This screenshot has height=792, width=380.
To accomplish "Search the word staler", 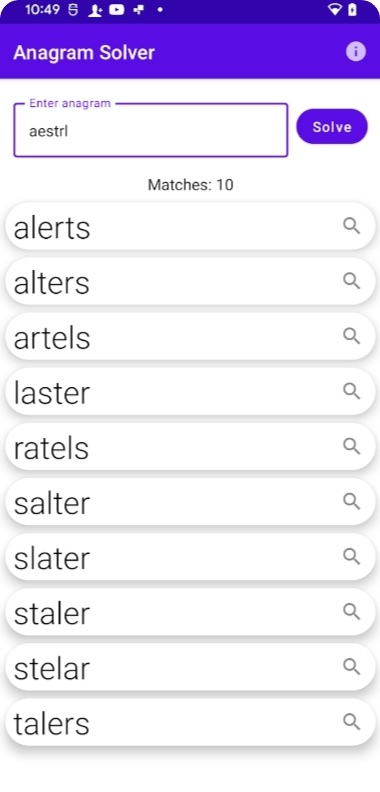I will [x=352, y=611].
